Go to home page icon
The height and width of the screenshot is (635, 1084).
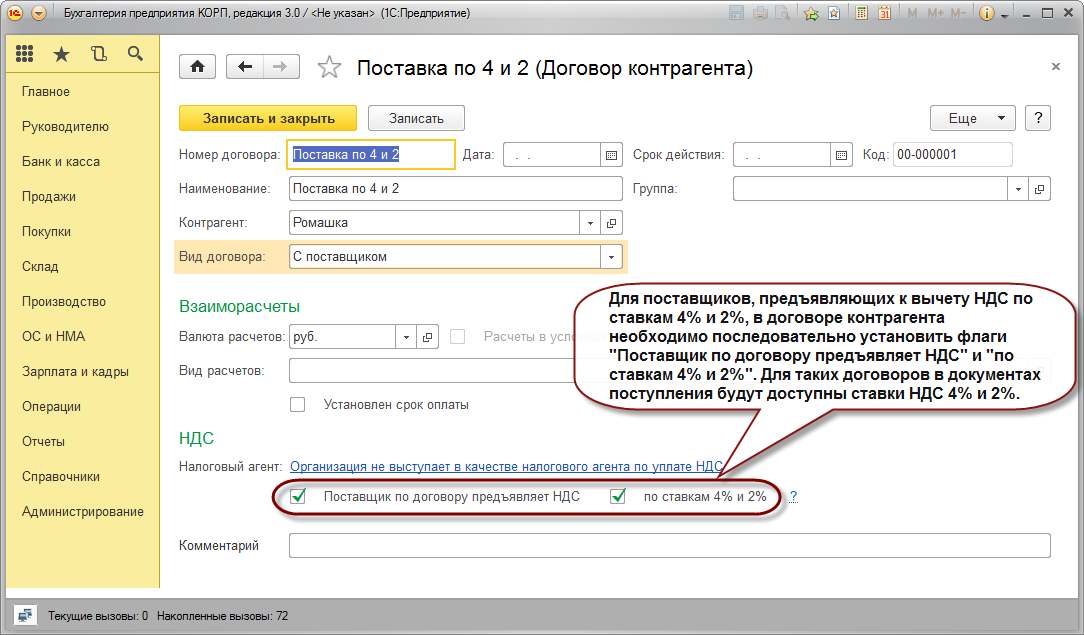point(198,67)
